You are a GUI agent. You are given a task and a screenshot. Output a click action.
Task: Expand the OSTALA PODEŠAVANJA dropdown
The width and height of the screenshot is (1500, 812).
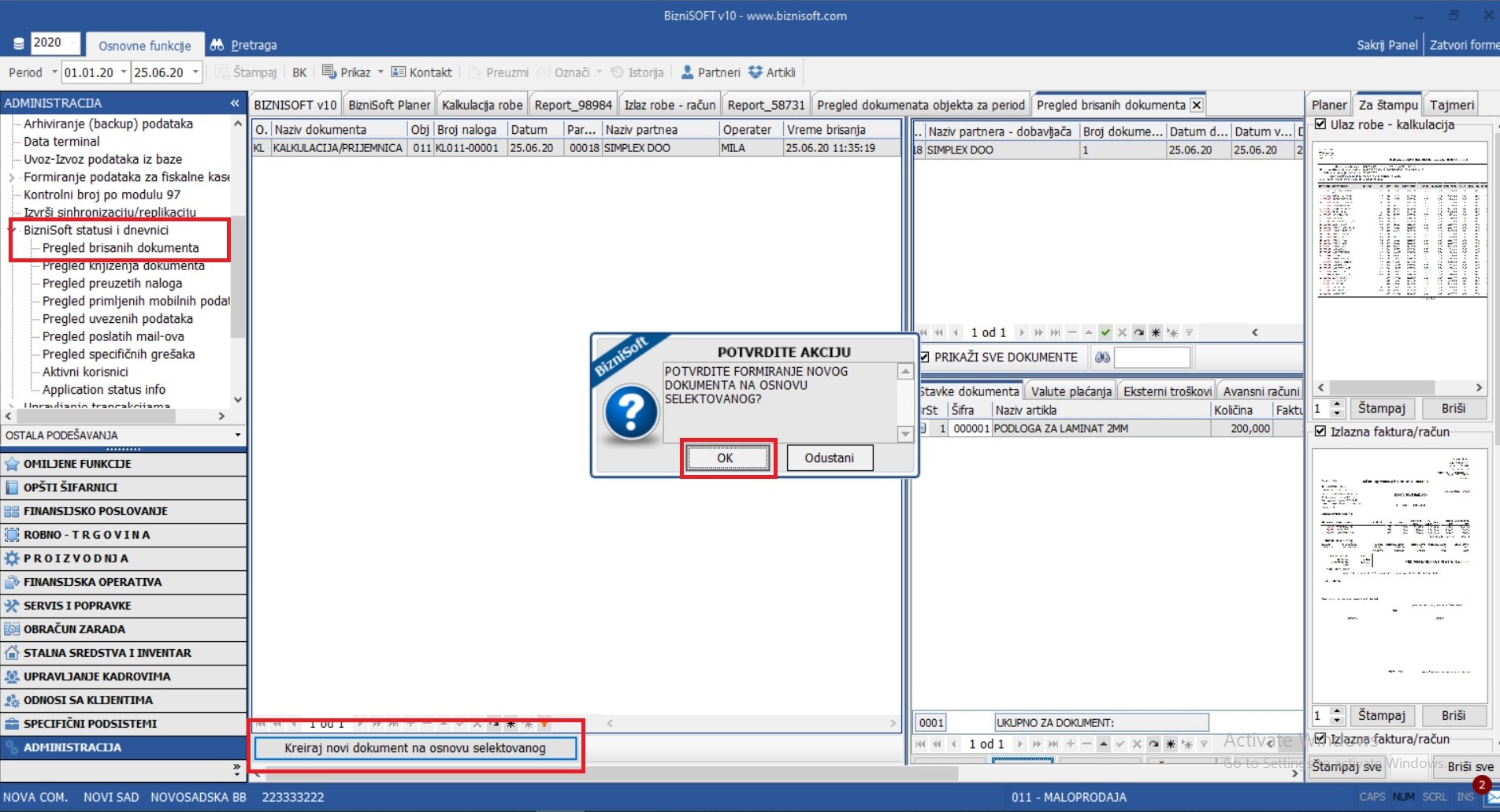tap(238, 435)
